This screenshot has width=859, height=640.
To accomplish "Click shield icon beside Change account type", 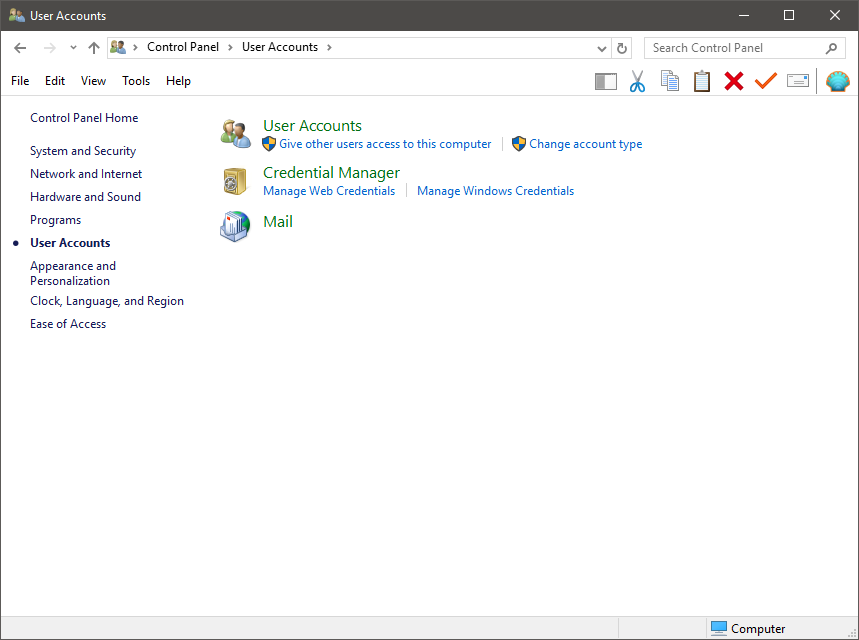I will point(519,144).
